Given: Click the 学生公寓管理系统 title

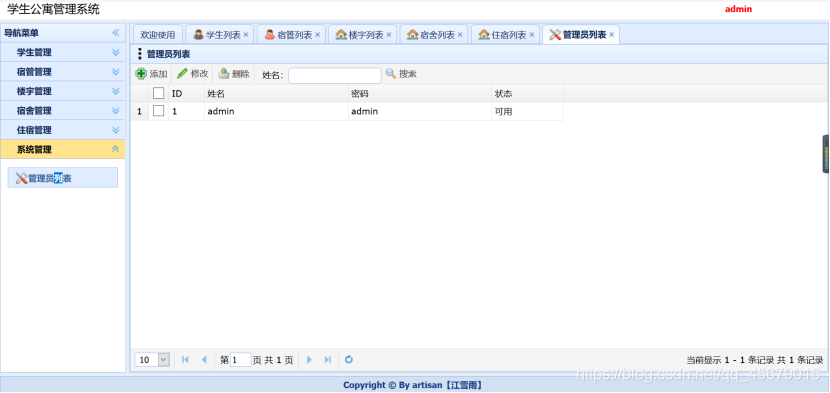Looking at the screenshot, I should point(53,9).
